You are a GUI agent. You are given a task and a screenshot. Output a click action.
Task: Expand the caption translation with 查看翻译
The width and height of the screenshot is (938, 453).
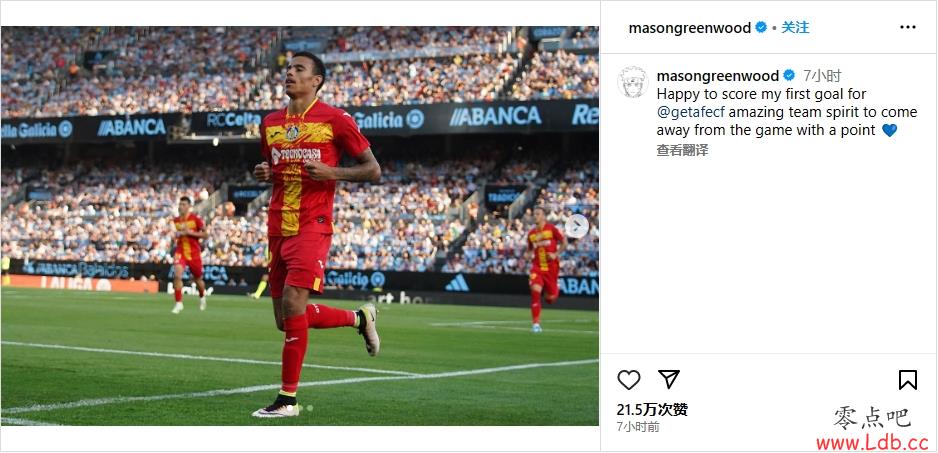pos(682,150)
